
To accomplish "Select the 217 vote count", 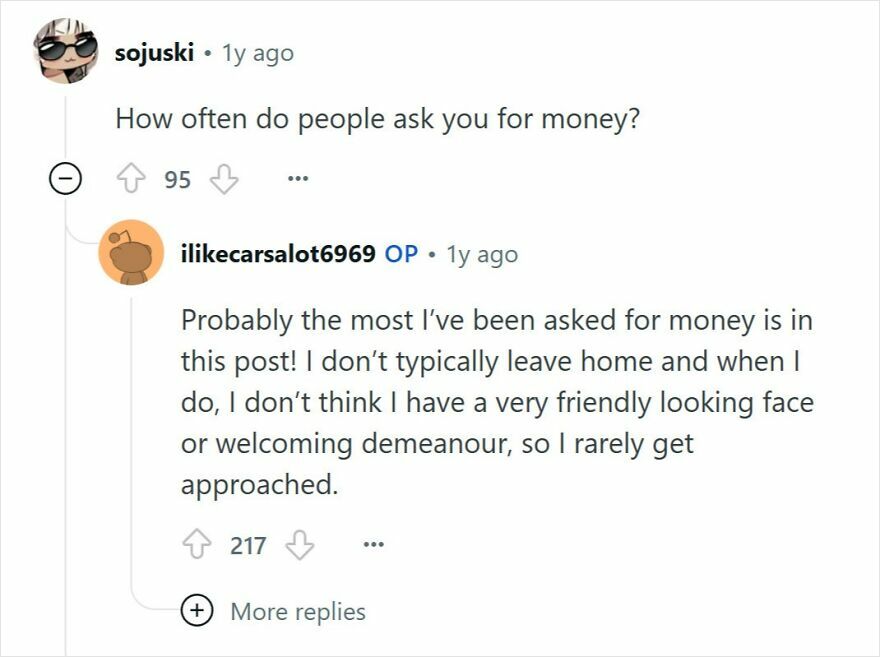I will tap(248, 544).
